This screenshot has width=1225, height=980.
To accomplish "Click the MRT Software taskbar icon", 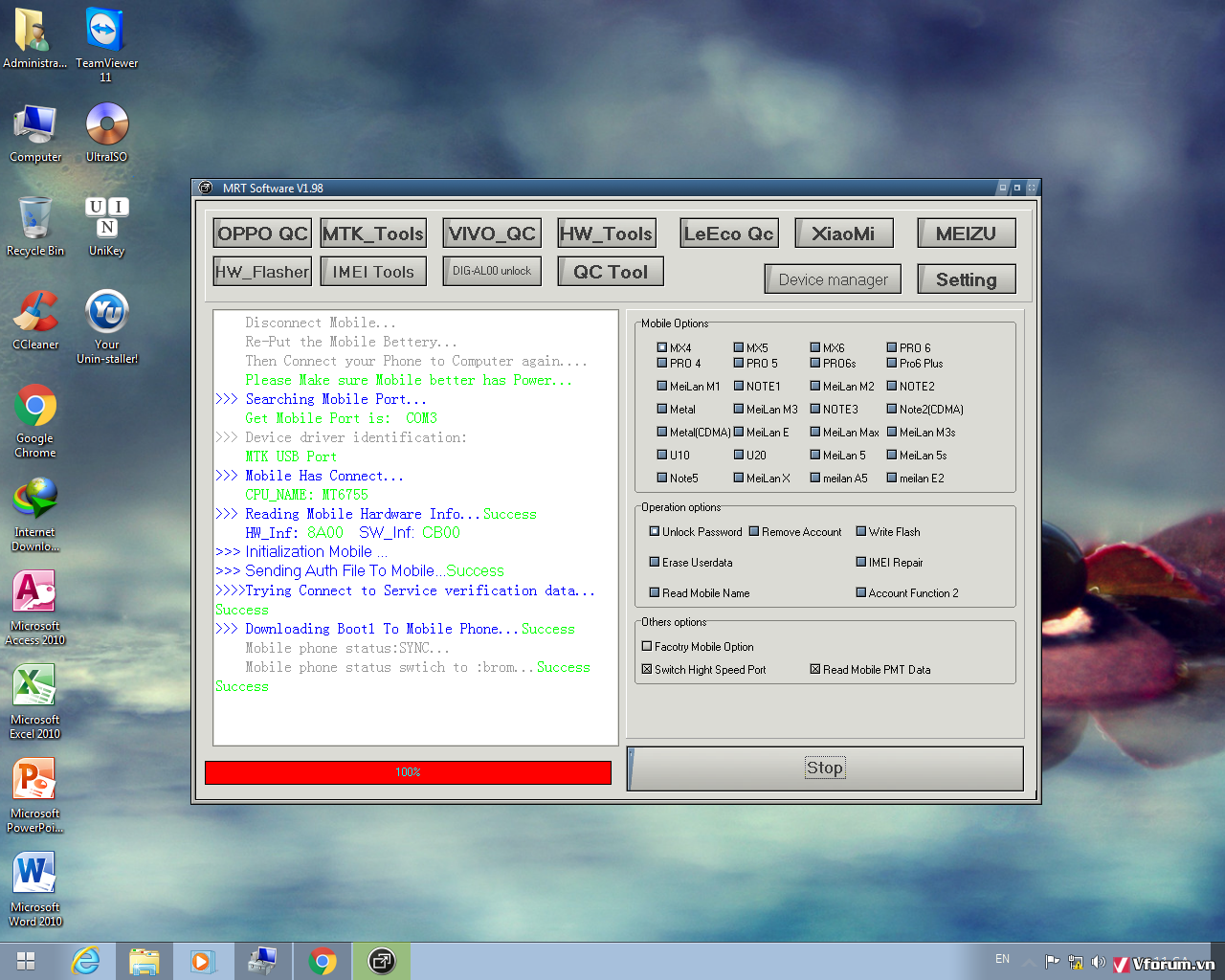I will tap(382, 961).
